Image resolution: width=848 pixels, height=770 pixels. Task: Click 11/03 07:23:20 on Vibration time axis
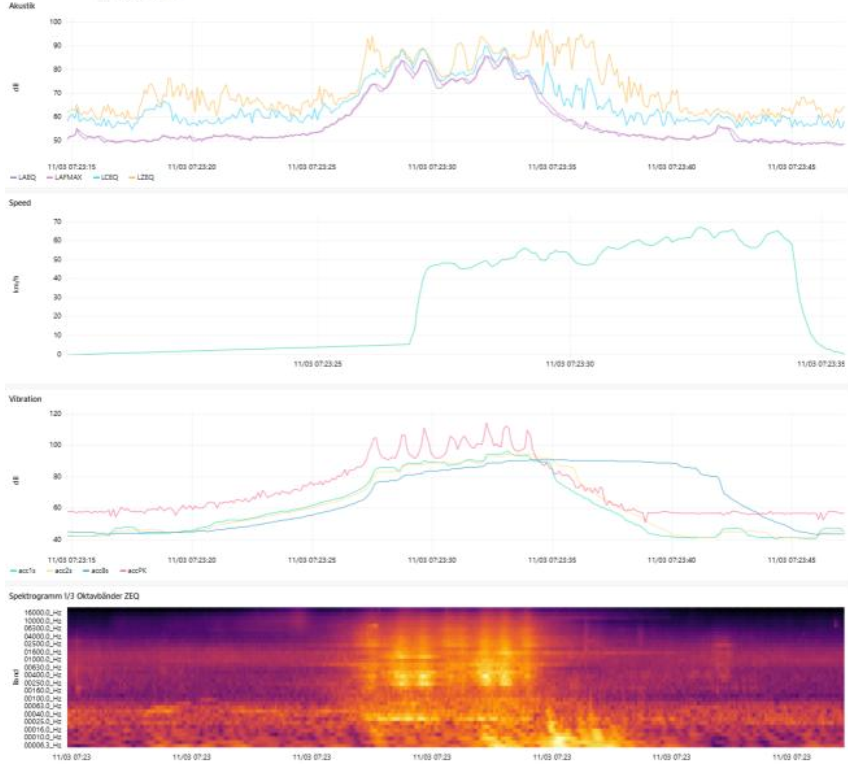click(x=192, y=560)
